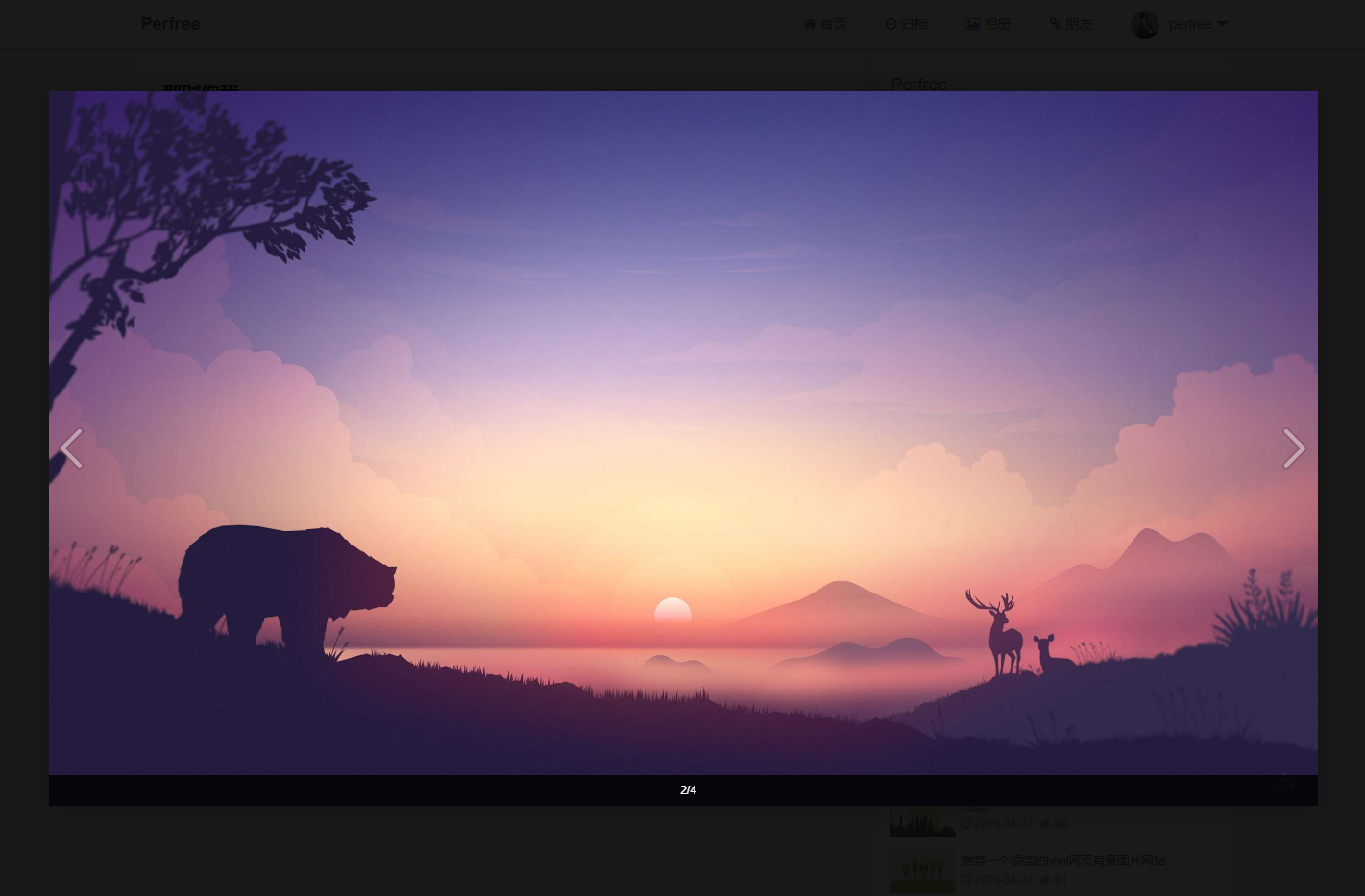Open the 首页 home menu item
Screen dimensions: 1365x896
[824, 24]
